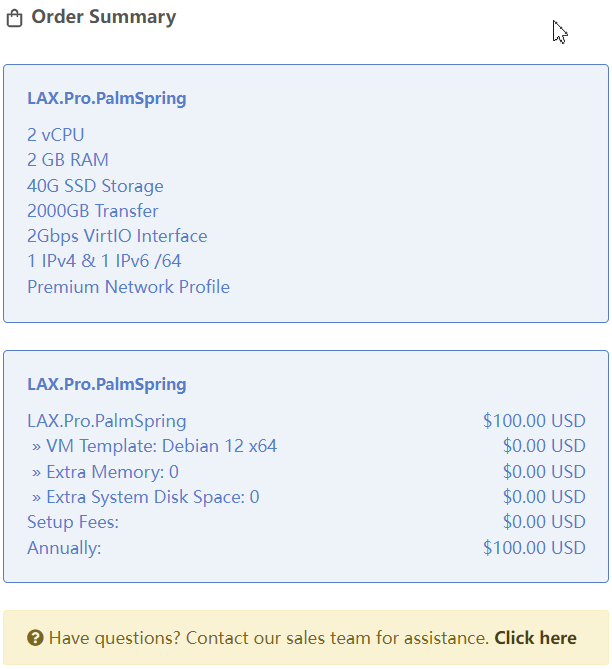
Task: Click the Annually $100.00 USD total amount
Action: pyautogui.click(x=534, y=548)
